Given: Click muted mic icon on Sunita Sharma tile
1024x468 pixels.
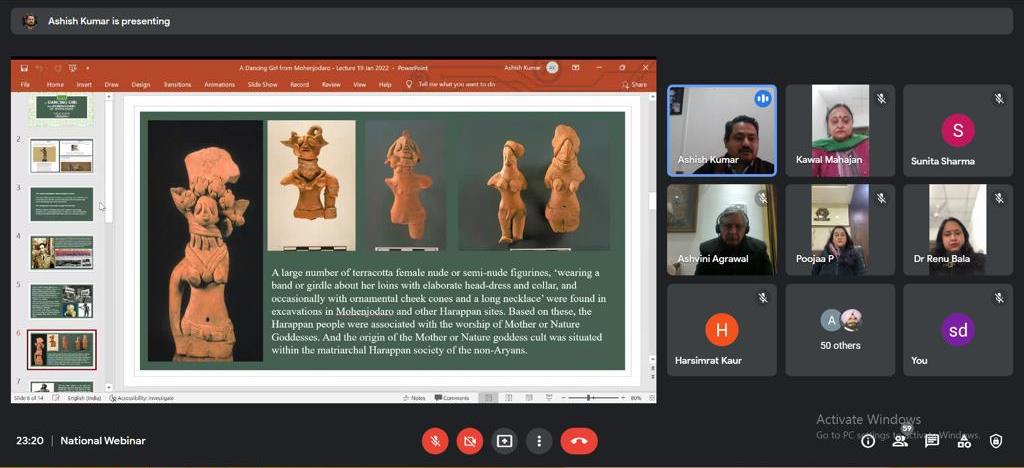Looking at the screenshot, I should coord(999,99).
